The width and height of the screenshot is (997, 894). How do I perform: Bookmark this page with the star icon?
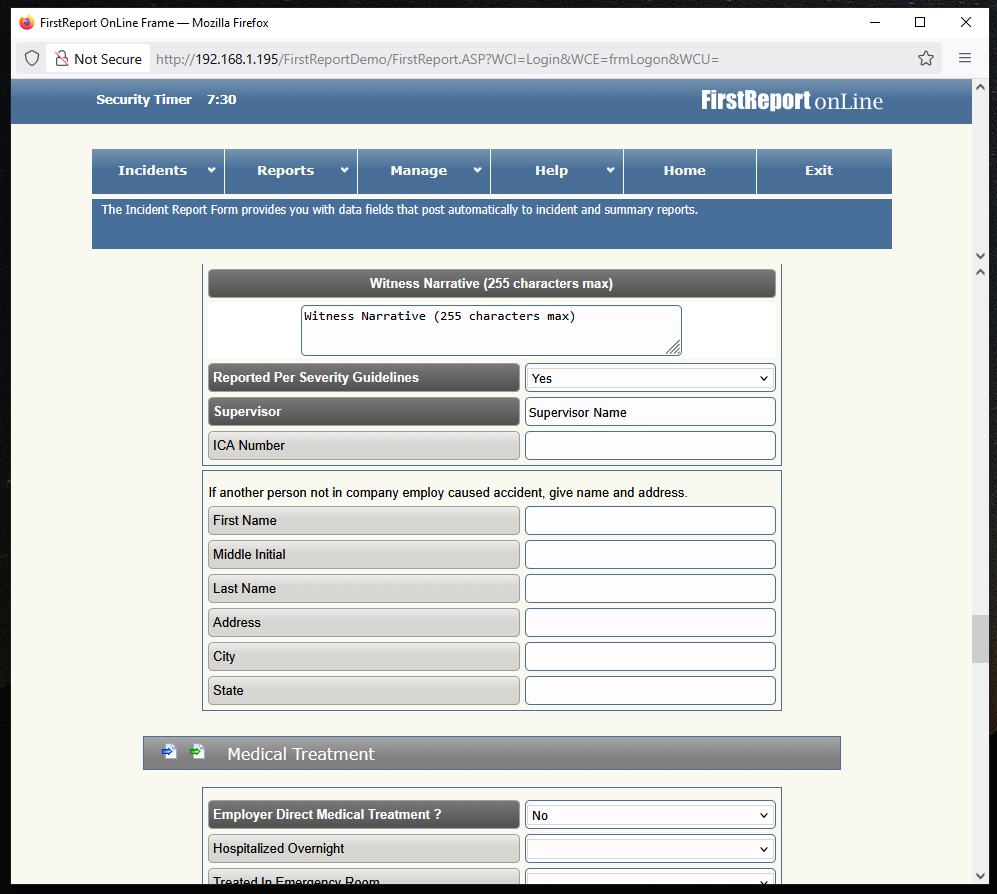coord(926,58)
